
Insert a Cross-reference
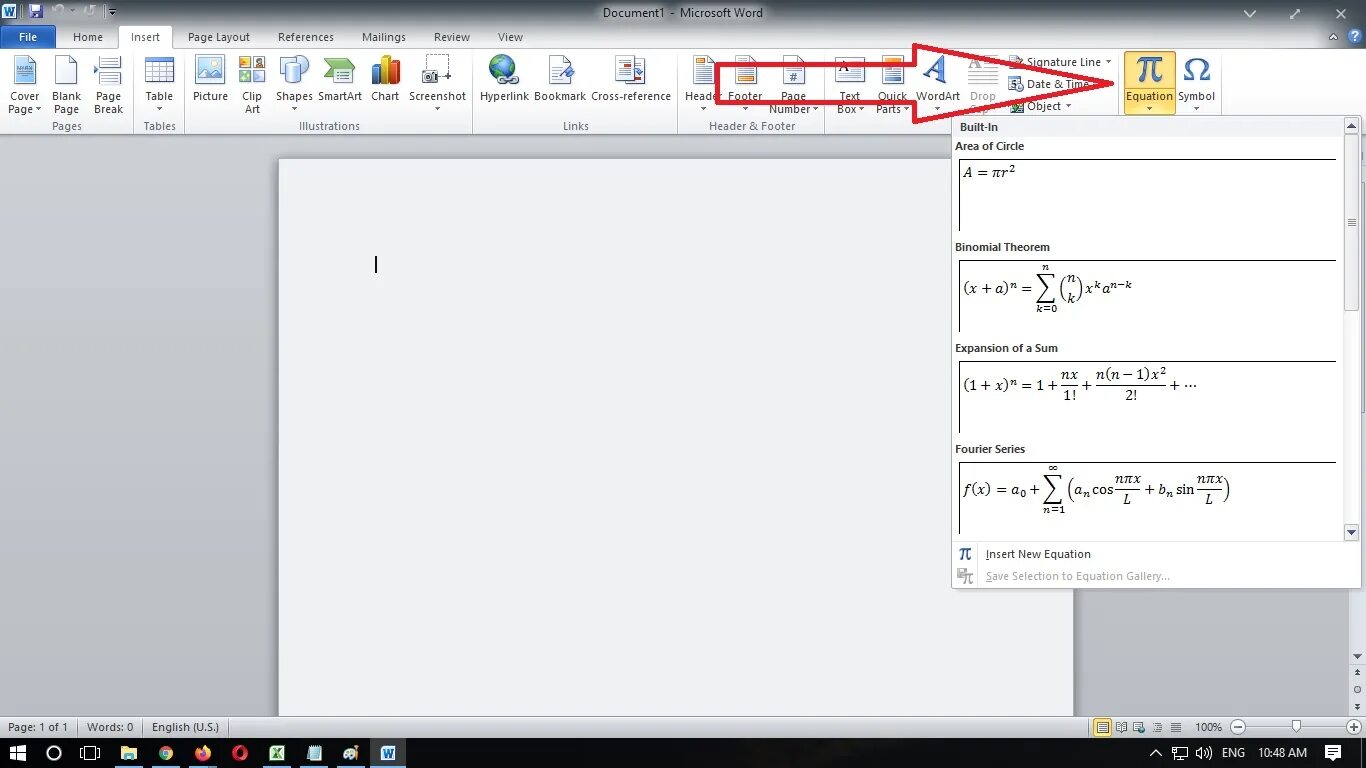631,80
